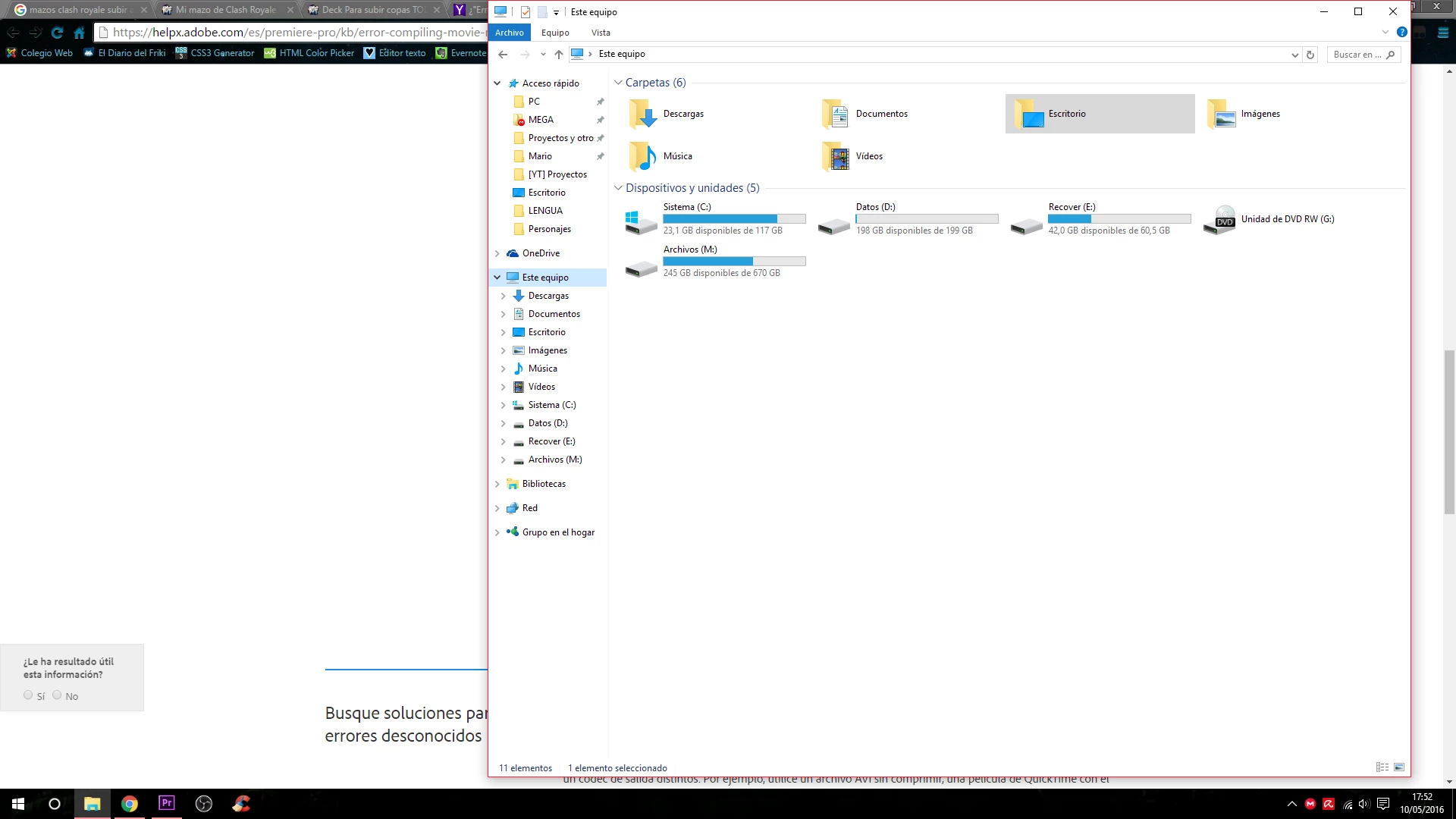Select Bibliotecas in navigation pane

(x=543, y=484)
